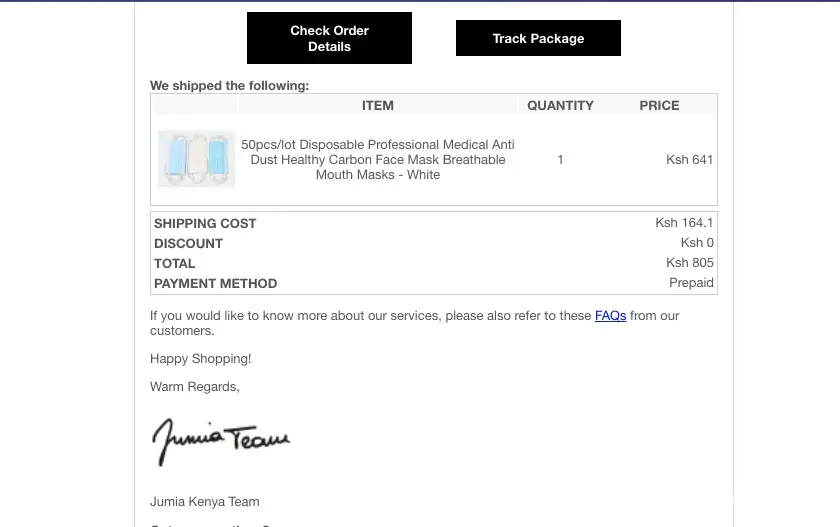
Task: Click the face mask product thumbnail
Action: [x=197, y=159]
